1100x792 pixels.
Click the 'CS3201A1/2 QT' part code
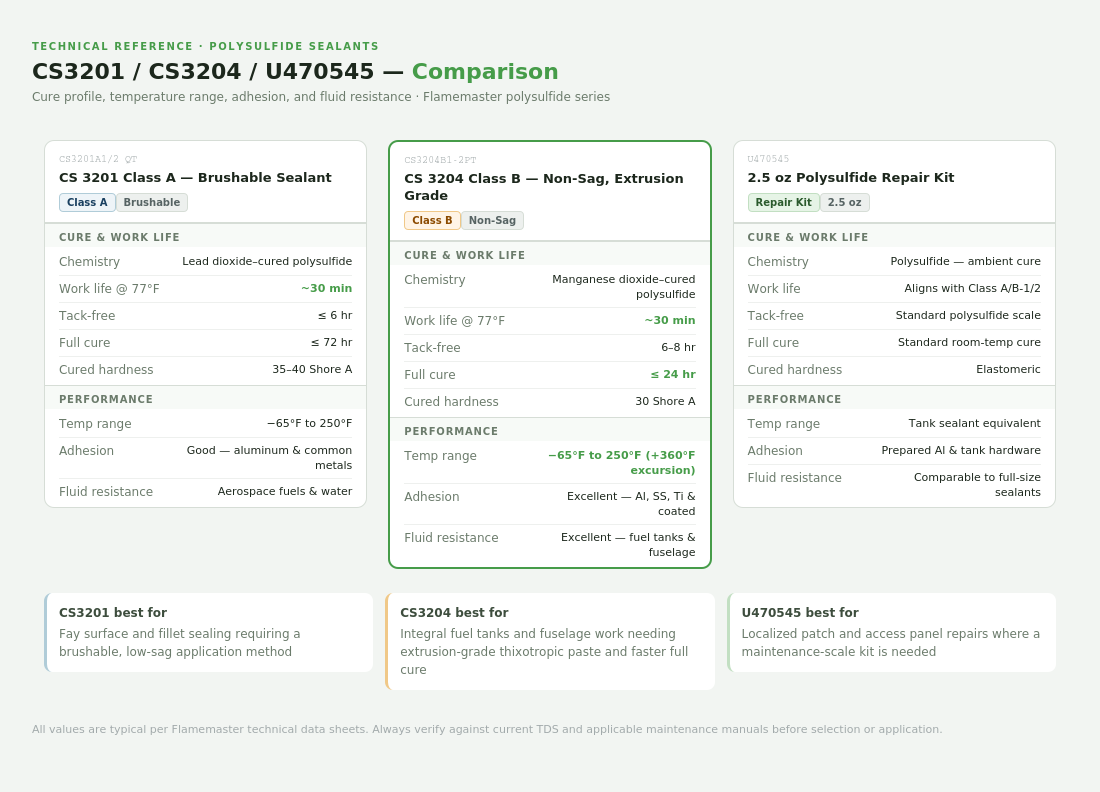click(x=98, y=159)
